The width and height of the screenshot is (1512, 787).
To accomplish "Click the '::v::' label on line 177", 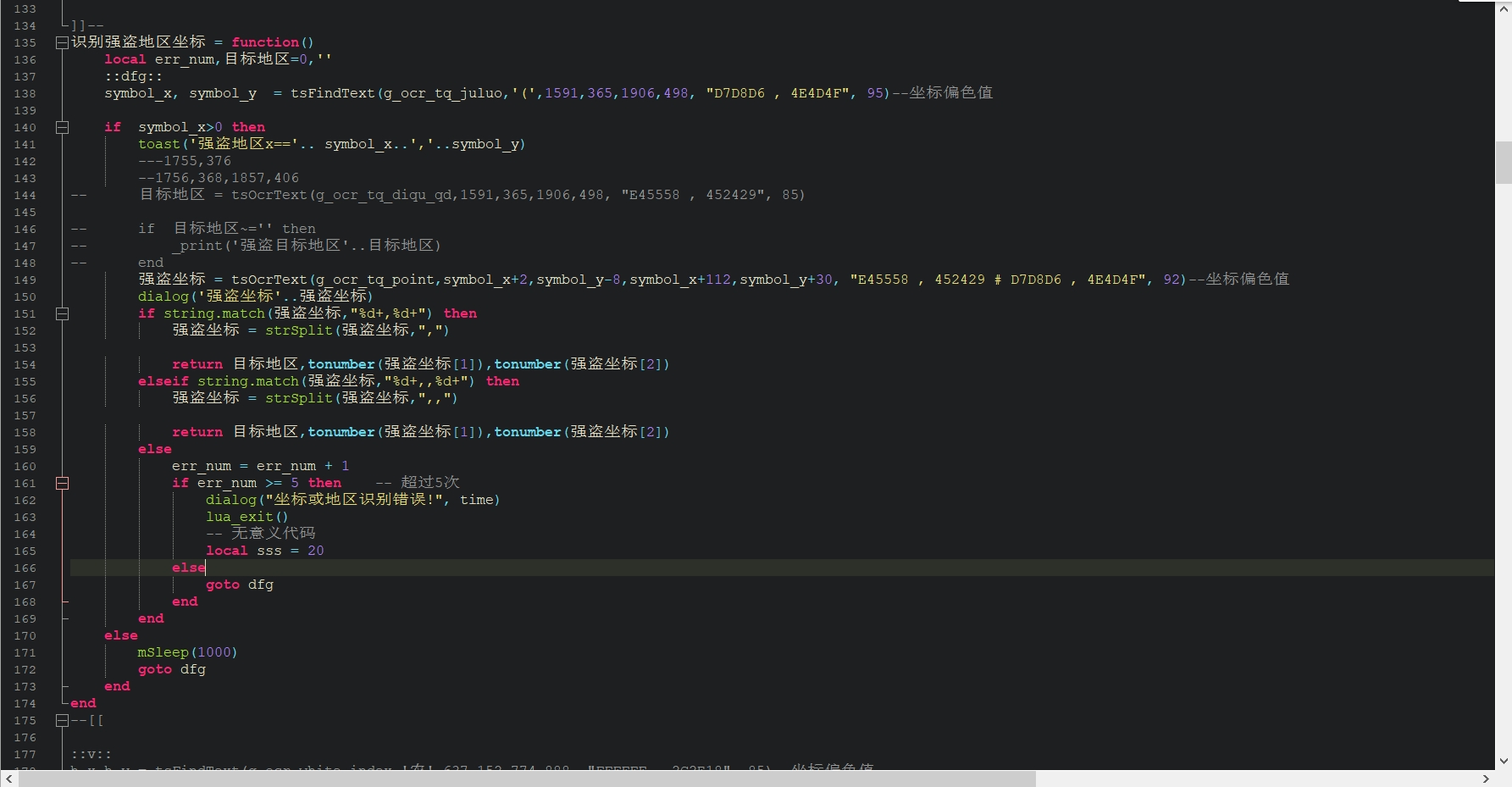I will [x=91, y=754].
